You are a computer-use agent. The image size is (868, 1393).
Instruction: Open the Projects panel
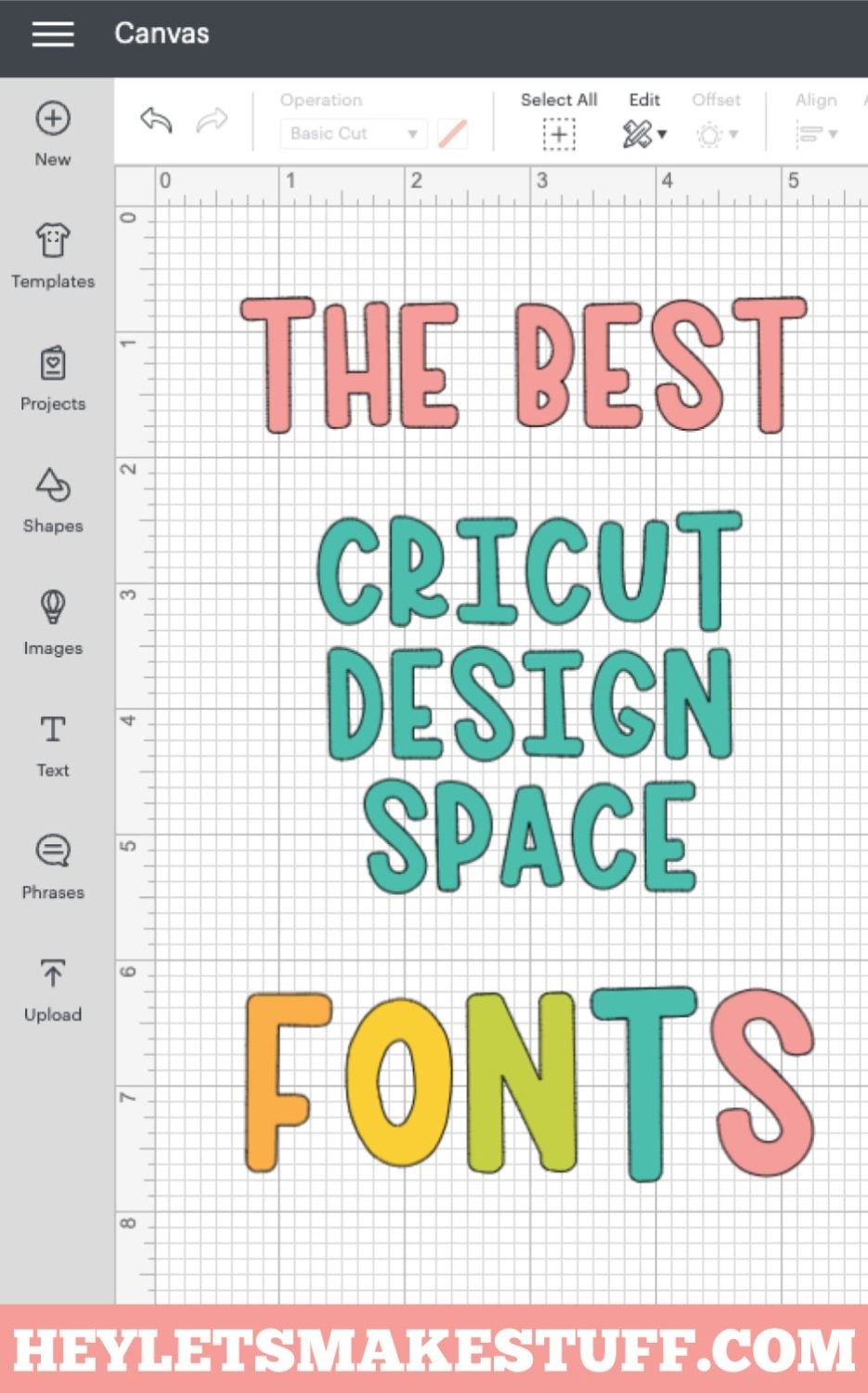[x=52, y=377]
